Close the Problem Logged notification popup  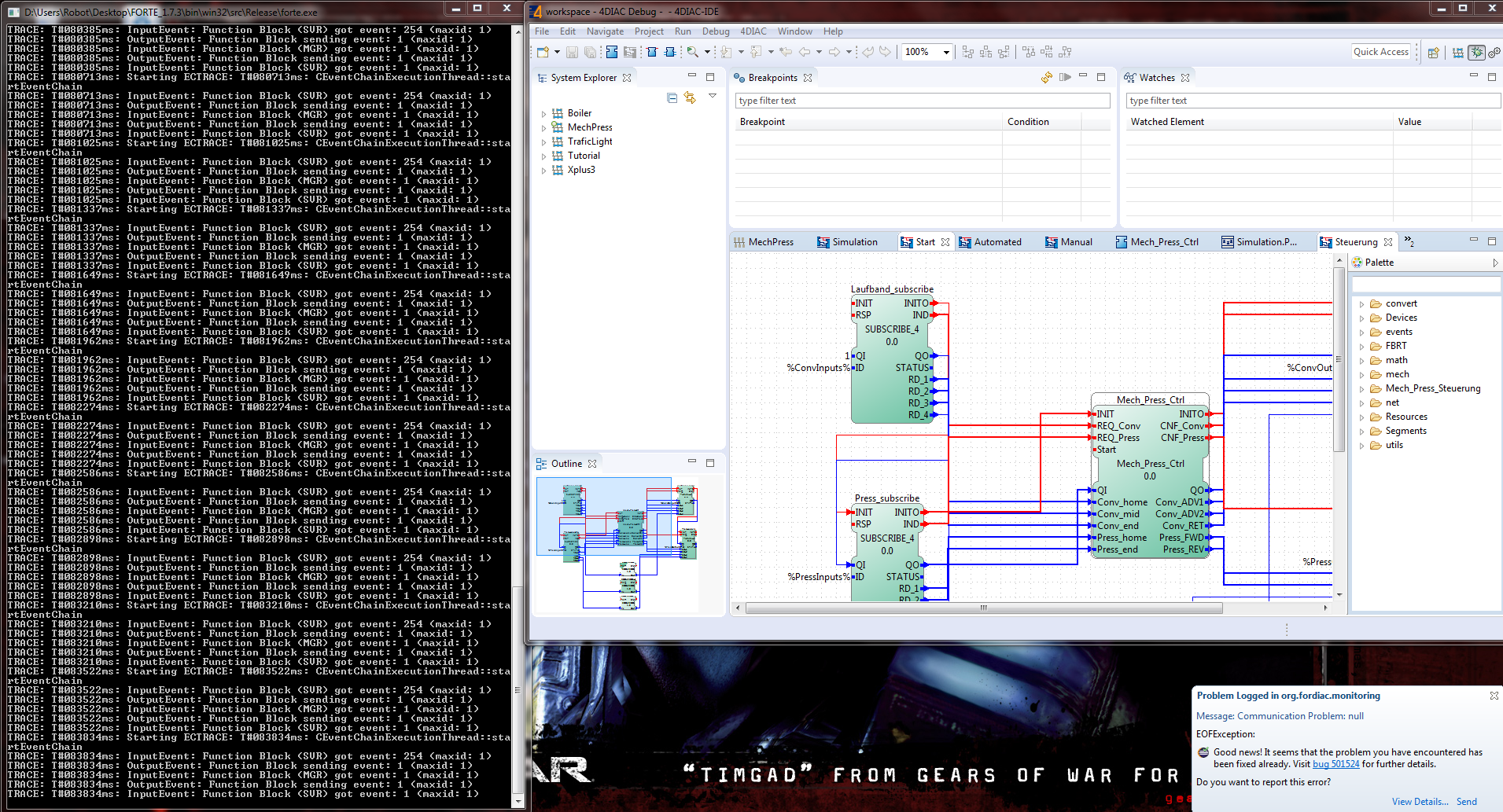(1494, 696)
